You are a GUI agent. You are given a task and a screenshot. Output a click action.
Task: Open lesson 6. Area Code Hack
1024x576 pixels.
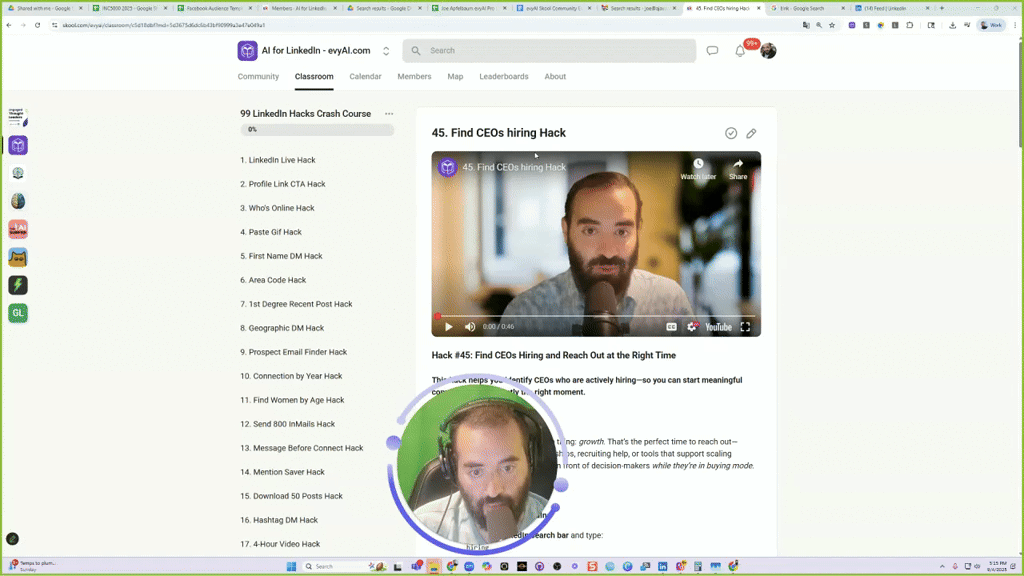(x=273, y=280)
